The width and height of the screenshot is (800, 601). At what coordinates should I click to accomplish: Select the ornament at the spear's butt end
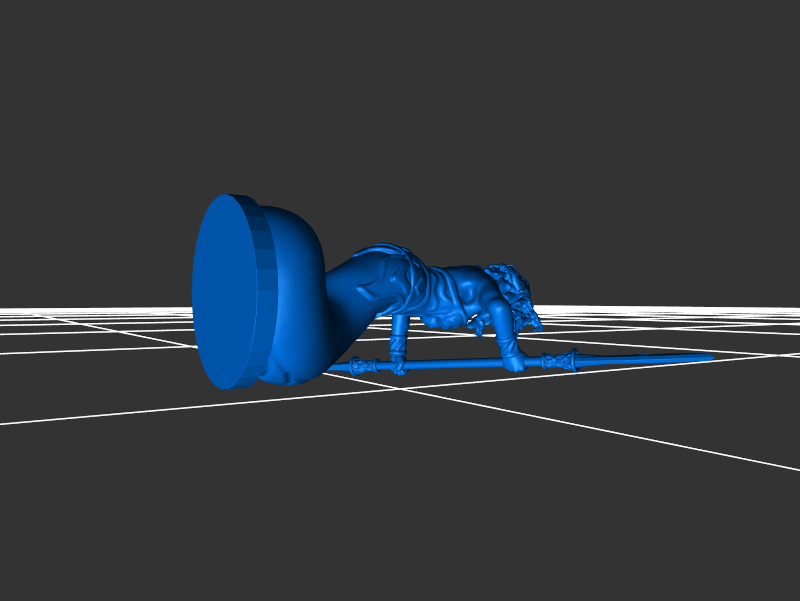(x=360, y=367)
